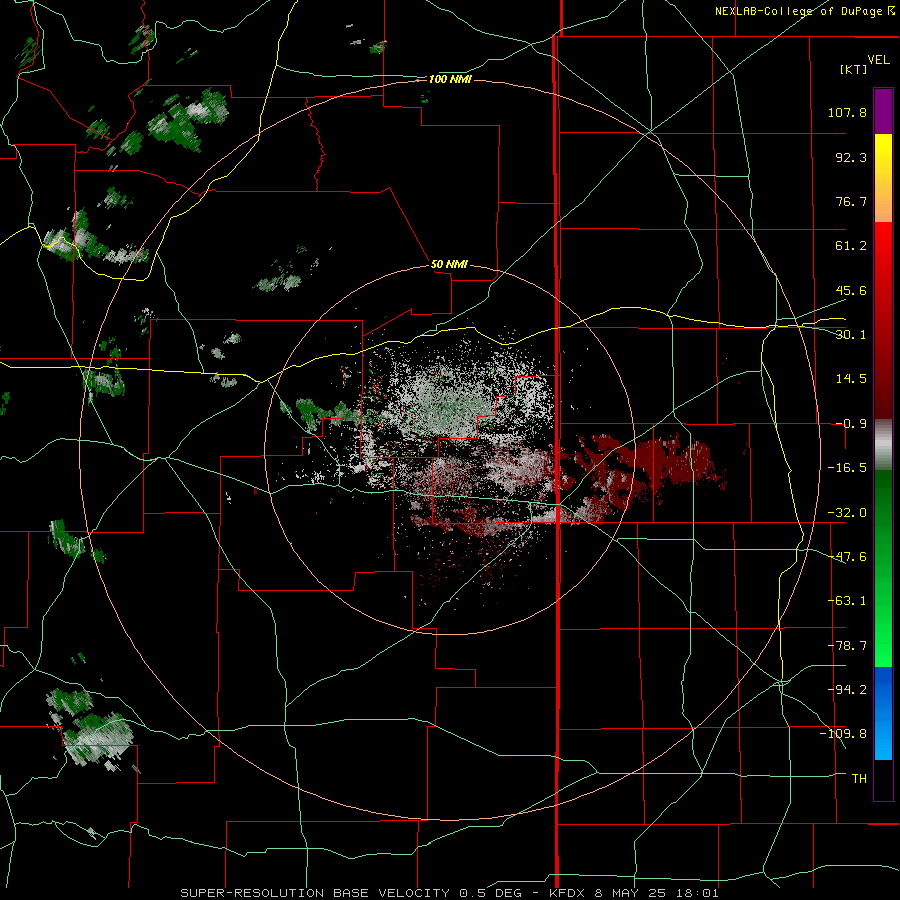Screen dimensions: 900x900
Task: Click the 14.5 velocity scale value
Action: (851, 379)
